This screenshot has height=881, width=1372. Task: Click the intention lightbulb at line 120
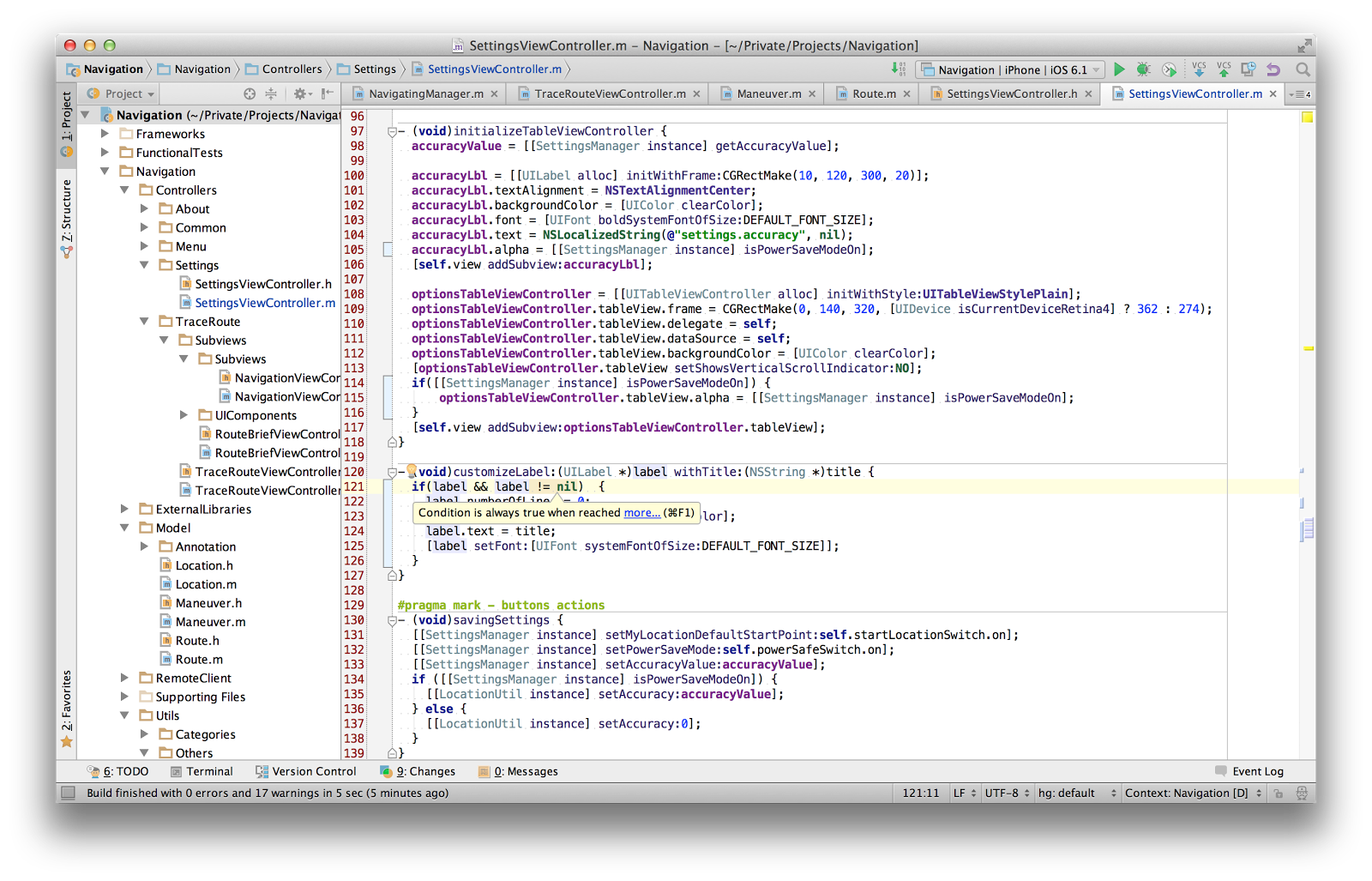click(412, 470)
